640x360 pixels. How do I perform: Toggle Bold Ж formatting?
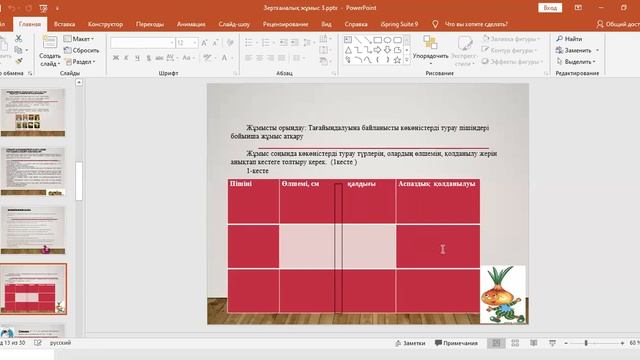(116, 58)
